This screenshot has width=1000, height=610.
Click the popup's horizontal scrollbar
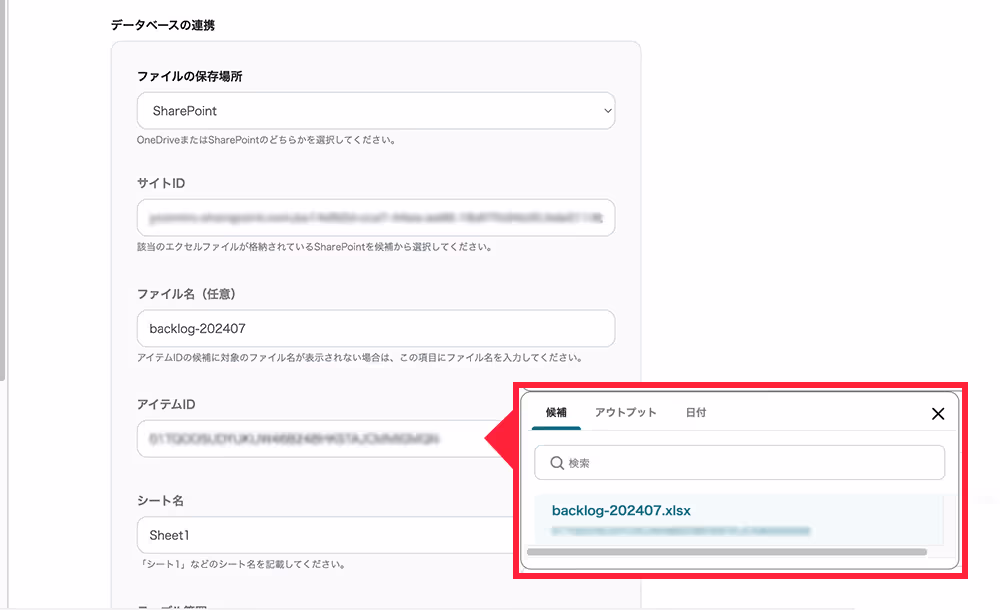727,552
